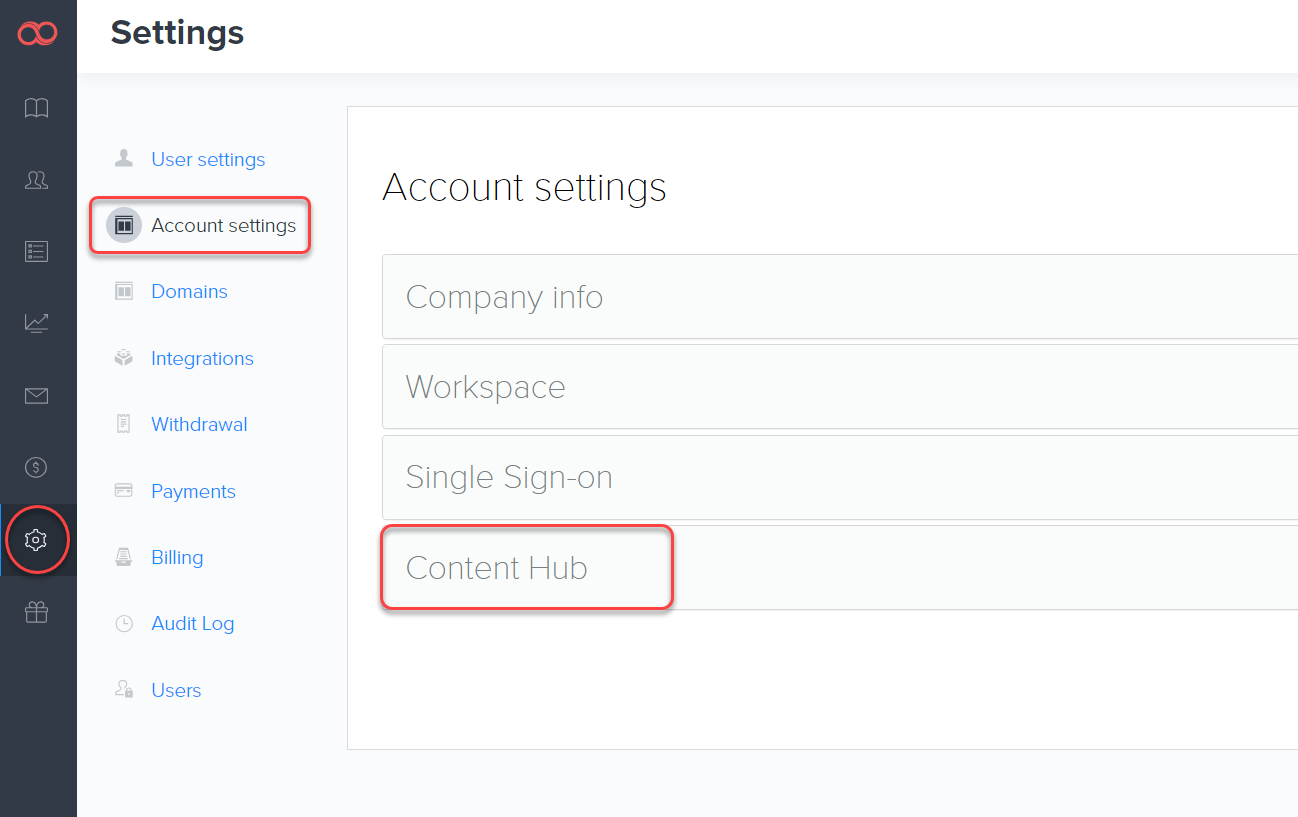This screenshot has width=1298, height=817.
Task: Click the gear settings icon
Action: (37, 540)
